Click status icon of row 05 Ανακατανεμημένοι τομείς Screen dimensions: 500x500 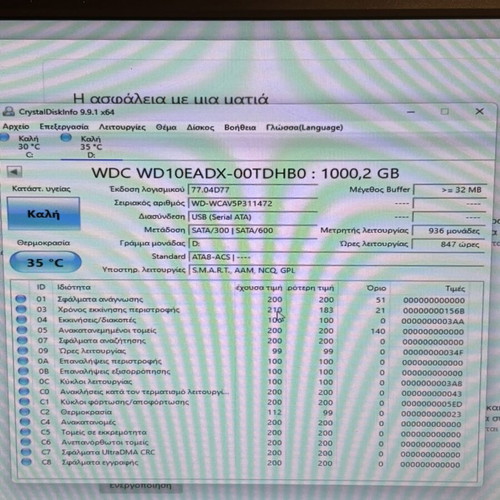pos(22,330)
